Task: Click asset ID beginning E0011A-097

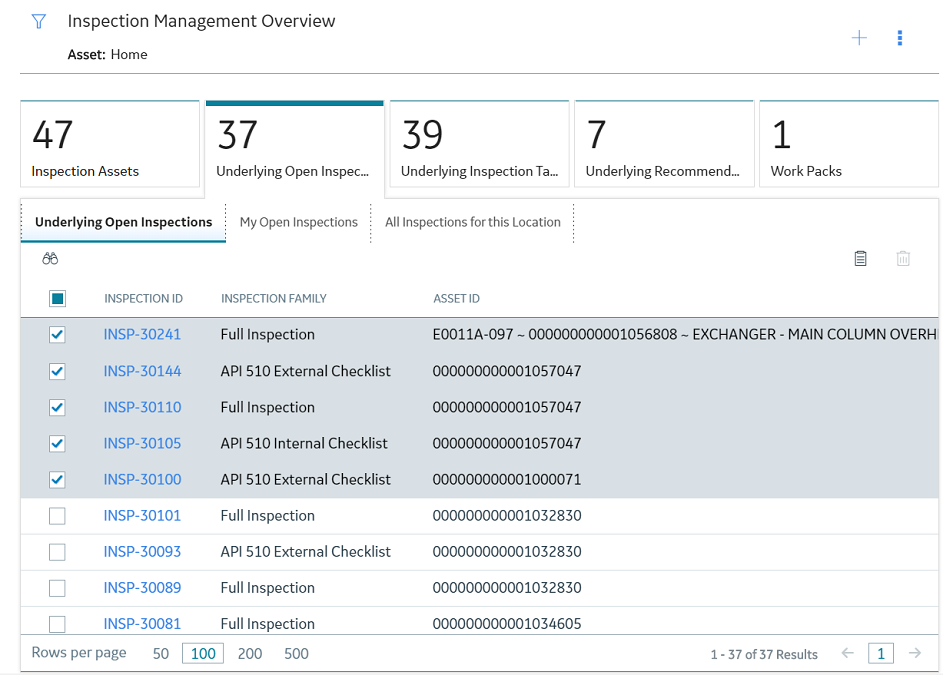Action: tap(684, 334)
